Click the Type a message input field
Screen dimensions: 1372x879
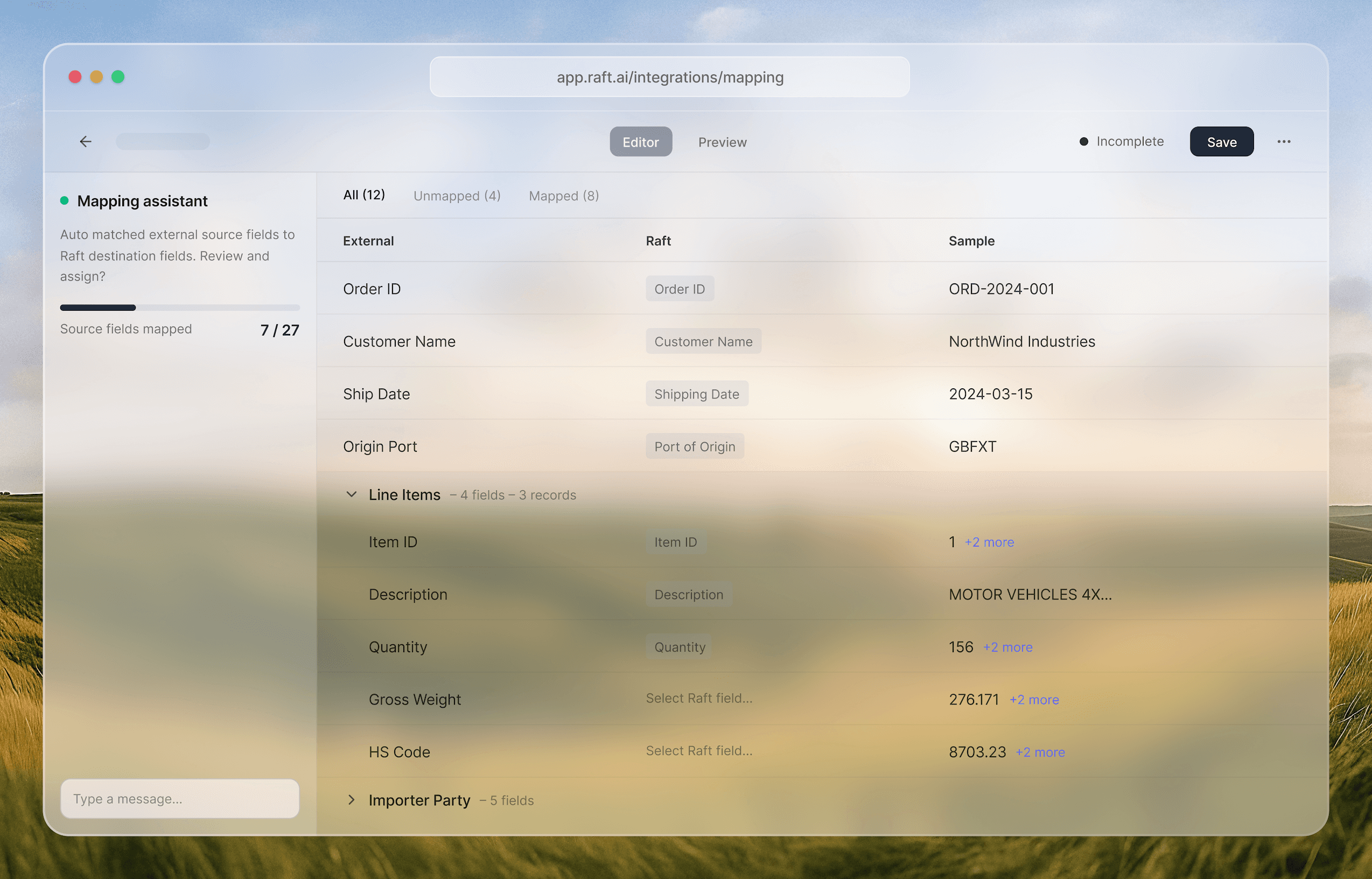180,799
